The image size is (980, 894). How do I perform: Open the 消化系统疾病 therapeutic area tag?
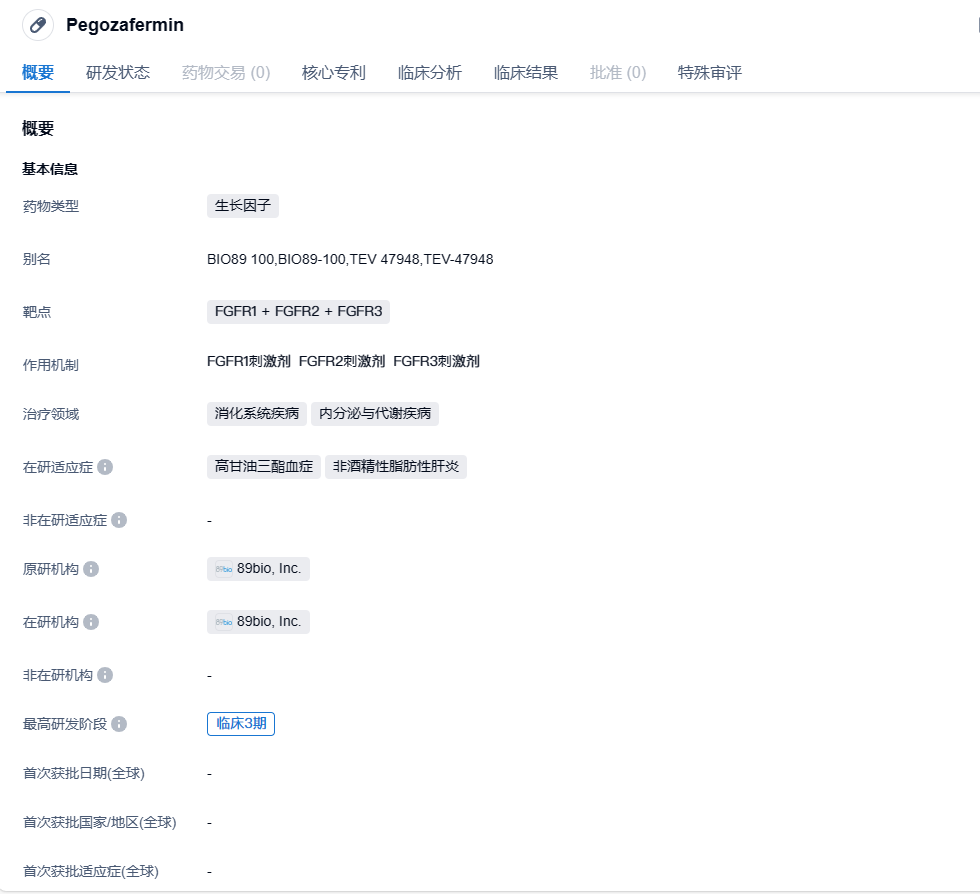coord(257,413)
